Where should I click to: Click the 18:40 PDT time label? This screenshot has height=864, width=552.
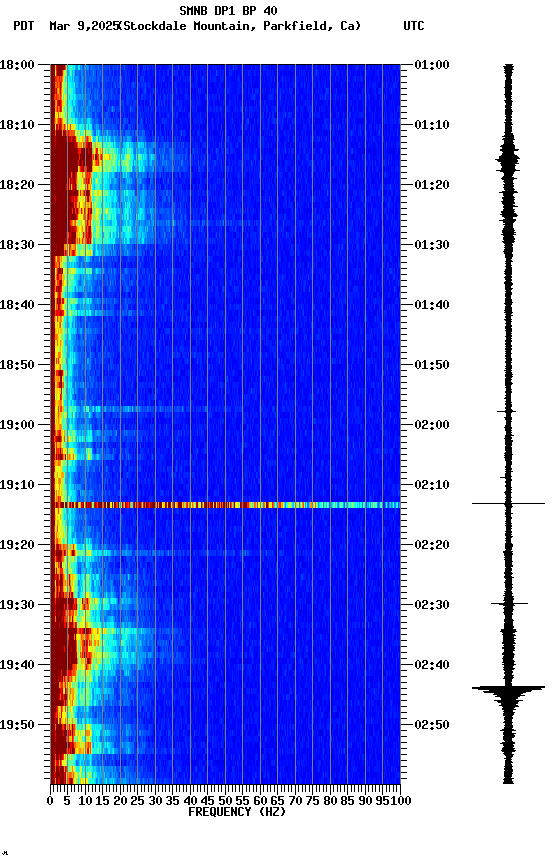[x=17, y=305]
